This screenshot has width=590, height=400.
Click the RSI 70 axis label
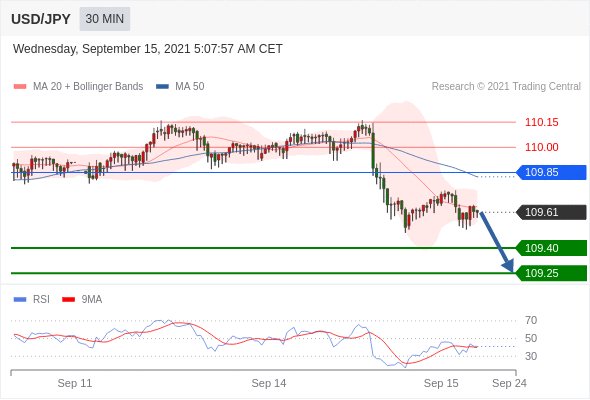pos(531,321)
